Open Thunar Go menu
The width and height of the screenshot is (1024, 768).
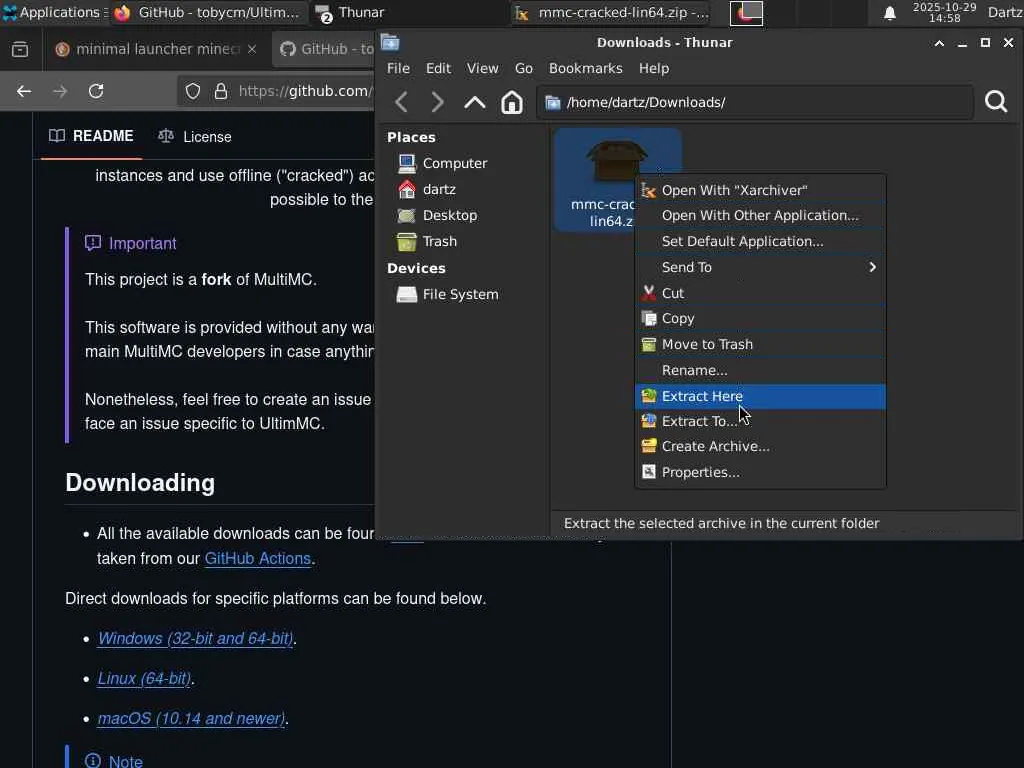click(524, 69)
